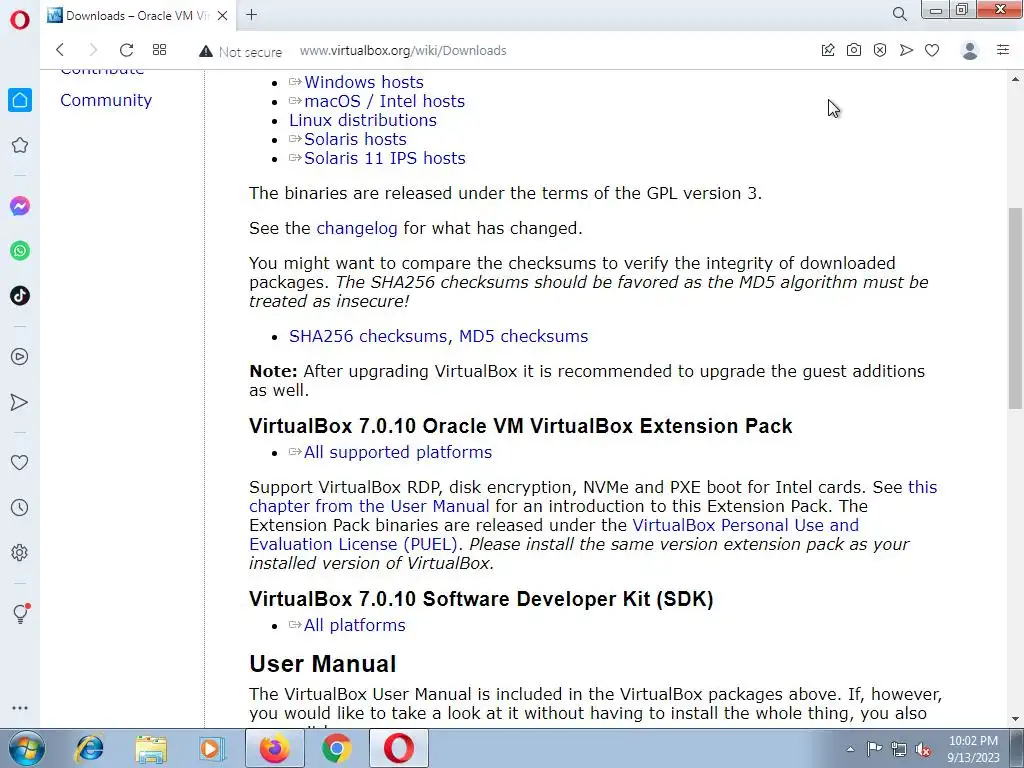Open the lightbulb tips icon in sidebar

[21, 613]
